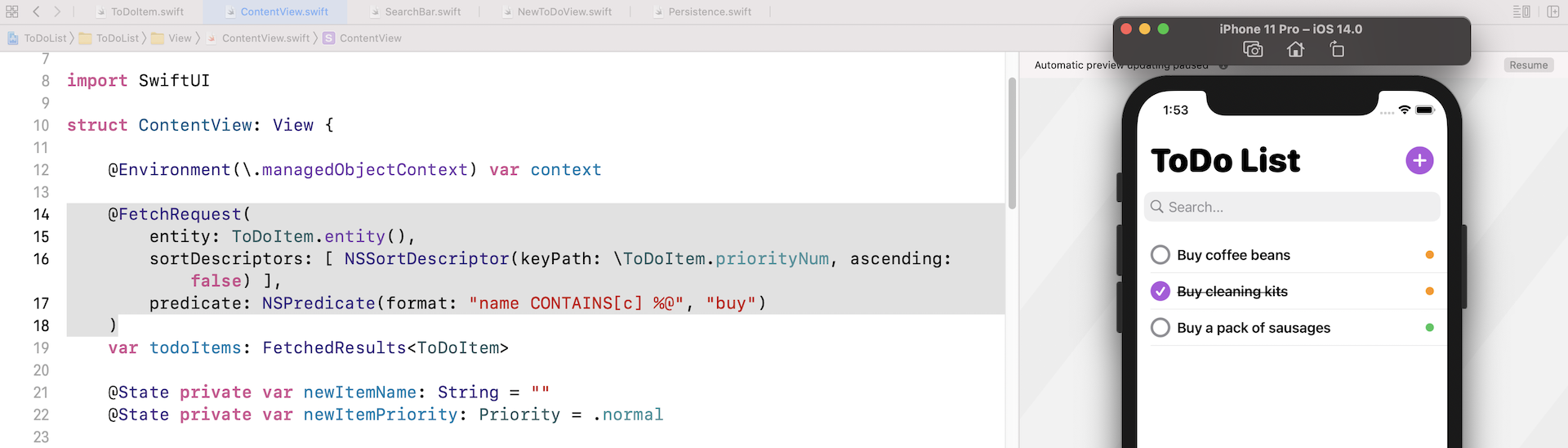Open the related items grid menu
This screenshot has height=448, width=1568.
click(x=12, y=11)
